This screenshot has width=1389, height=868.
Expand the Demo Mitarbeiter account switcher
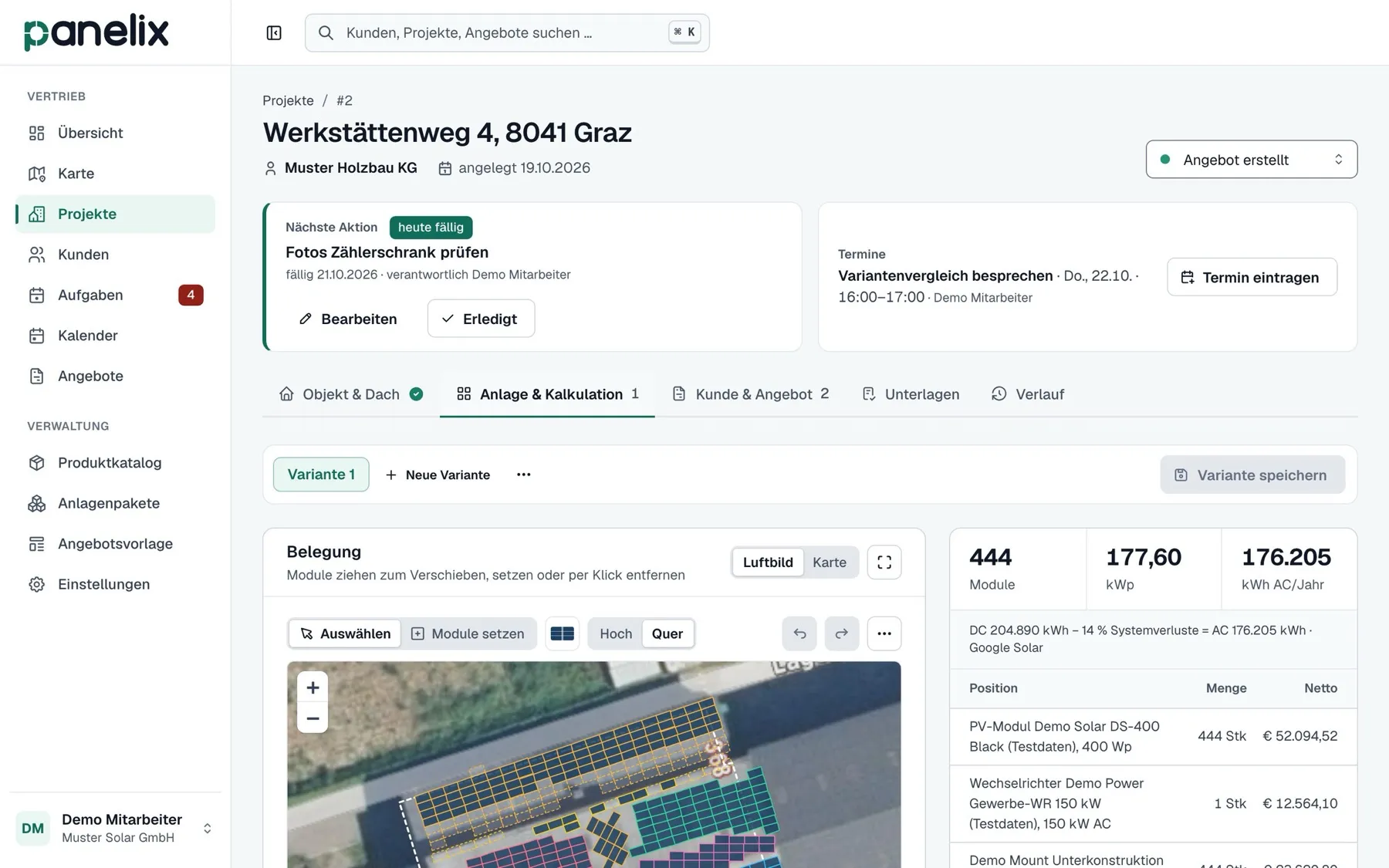115,828
